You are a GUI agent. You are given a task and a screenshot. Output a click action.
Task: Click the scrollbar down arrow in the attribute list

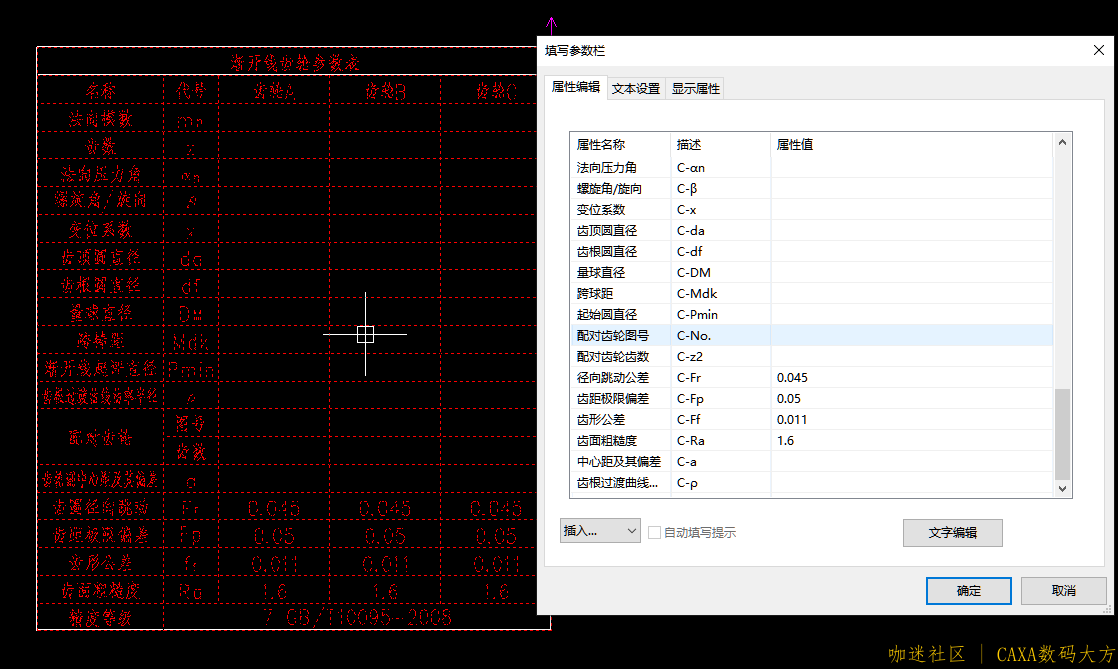(1063, 487)
